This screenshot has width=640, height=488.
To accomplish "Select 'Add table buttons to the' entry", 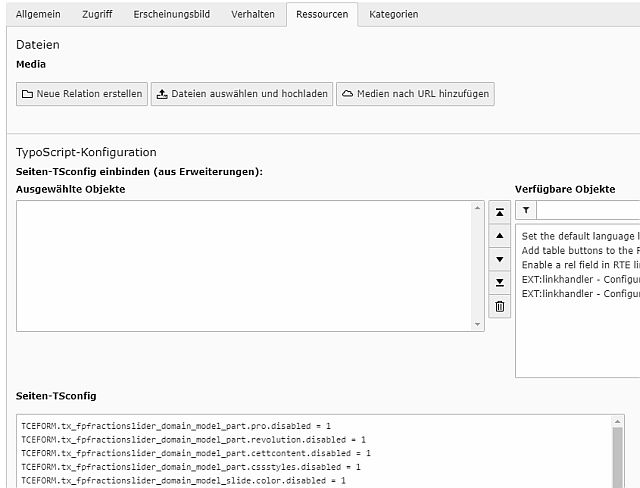I will [x=580, y=251].
